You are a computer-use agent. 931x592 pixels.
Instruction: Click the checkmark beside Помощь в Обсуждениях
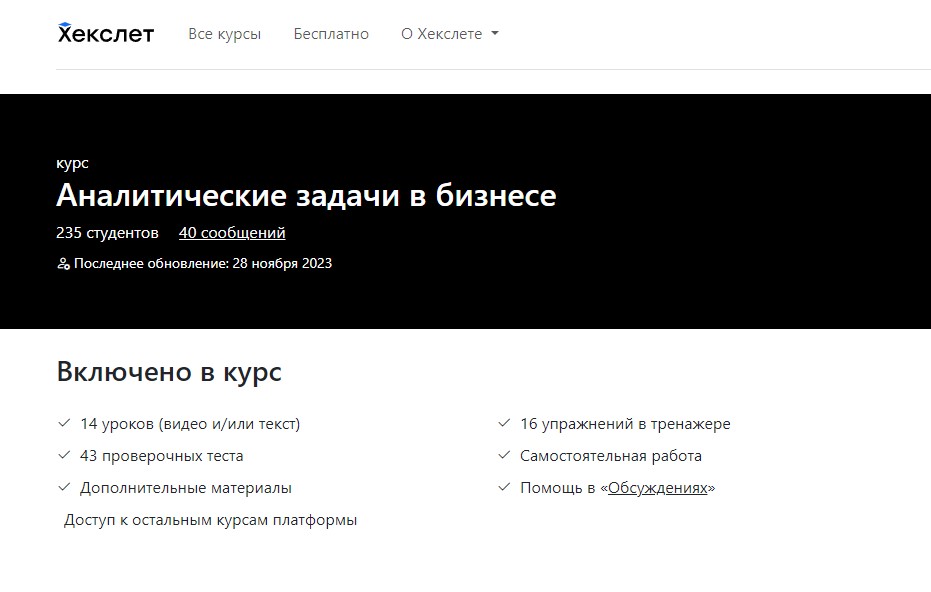click(504, 487)
